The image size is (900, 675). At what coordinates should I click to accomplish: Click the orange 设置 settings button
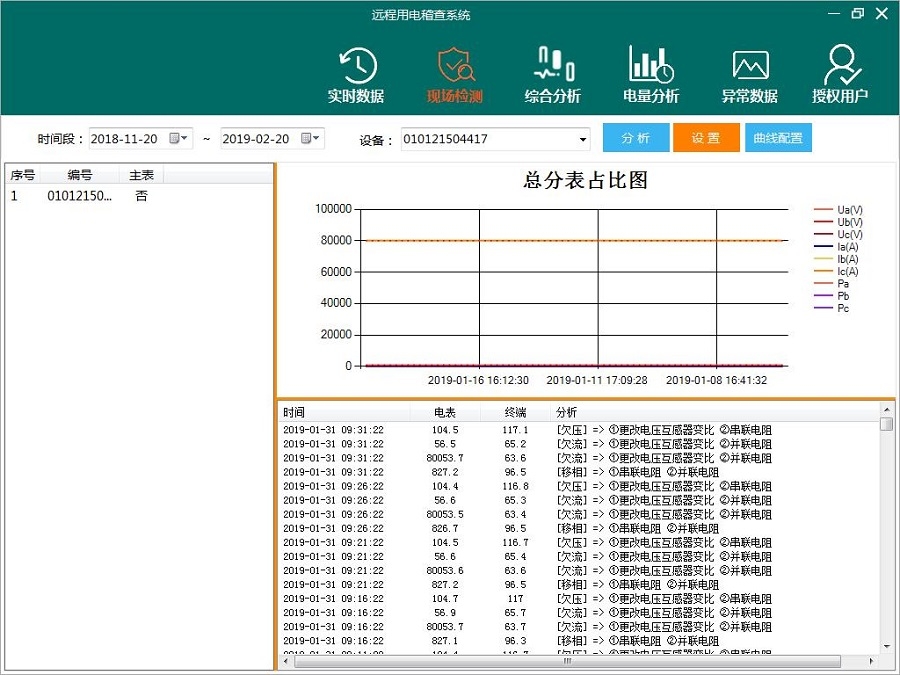point(706,139)
